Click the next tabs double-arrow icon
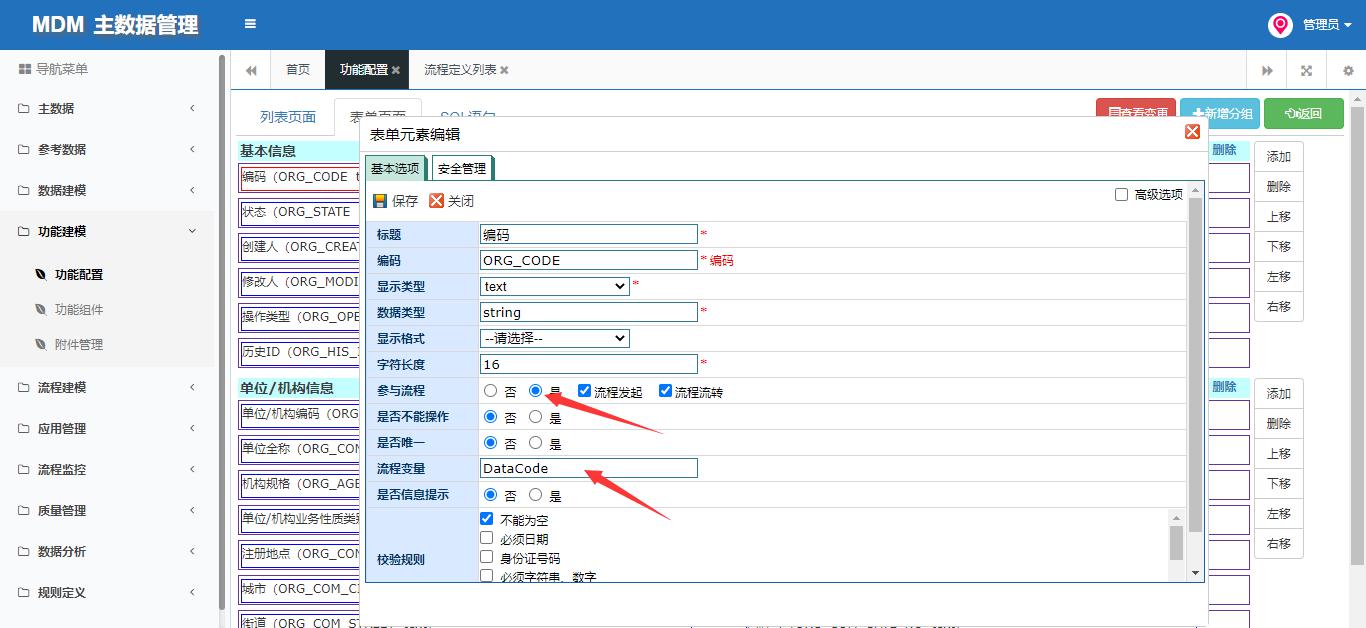 [1267, 71]
